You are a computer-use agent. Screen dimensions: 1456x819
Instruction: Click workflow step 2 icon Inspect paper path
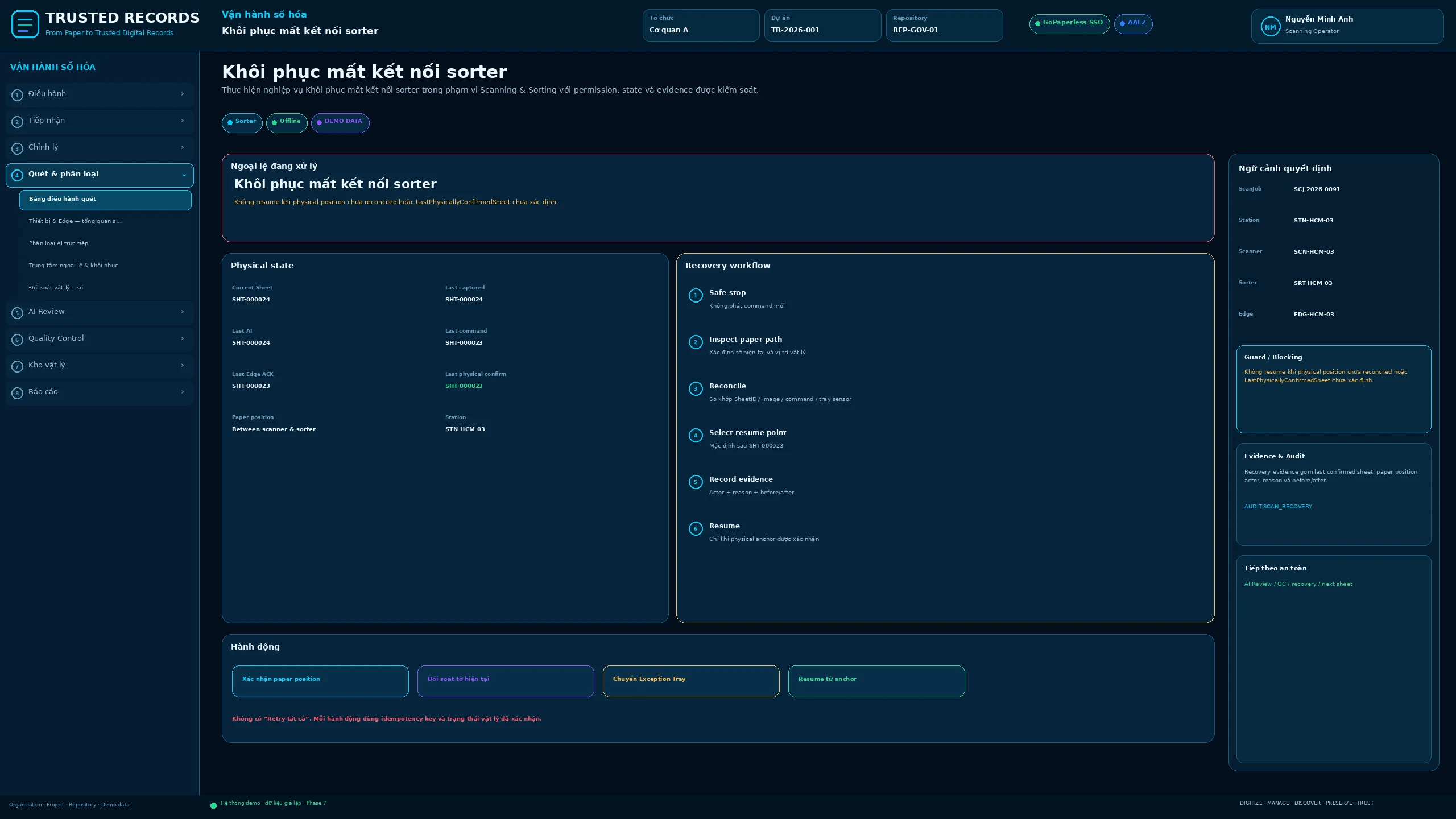click(x=696, y=342)
